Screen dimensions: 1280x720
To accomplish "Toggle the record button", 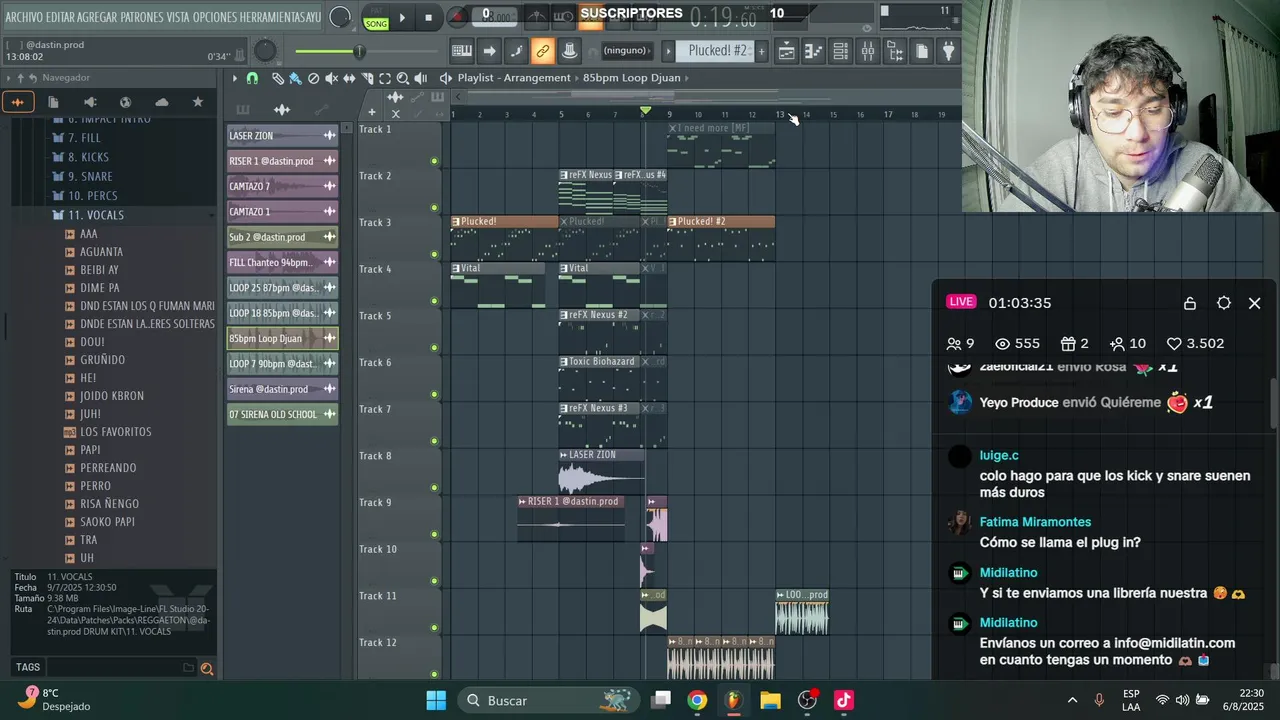I will [x=456, y=17].
